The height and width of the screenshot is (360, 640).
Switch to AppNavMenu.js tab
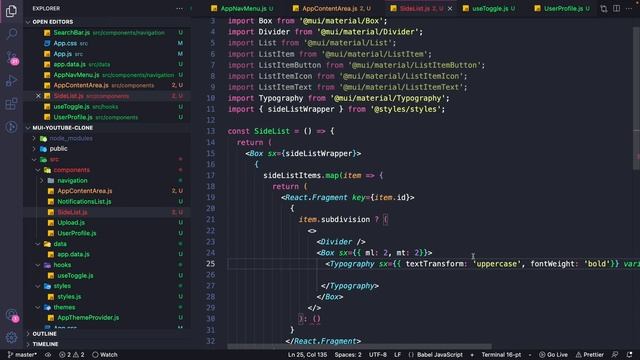(242, 9)
